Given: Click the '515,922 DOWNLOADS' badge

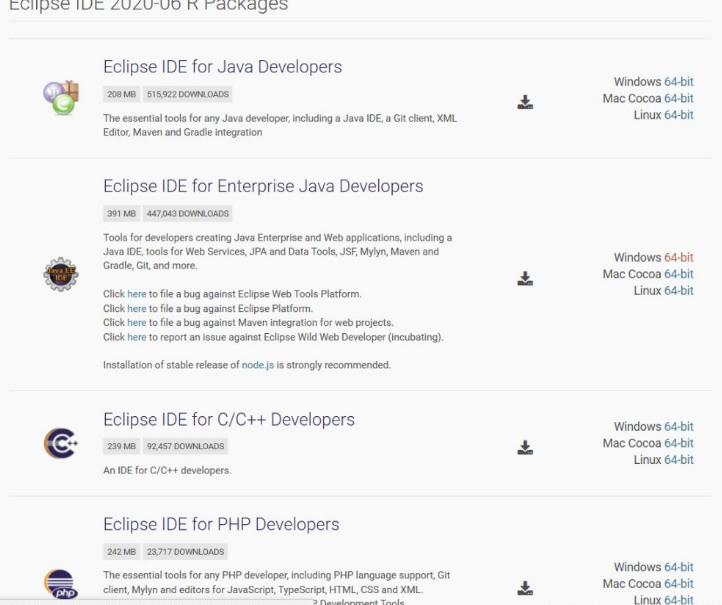Looking at the screenshot, I should [x=188, y=94].
